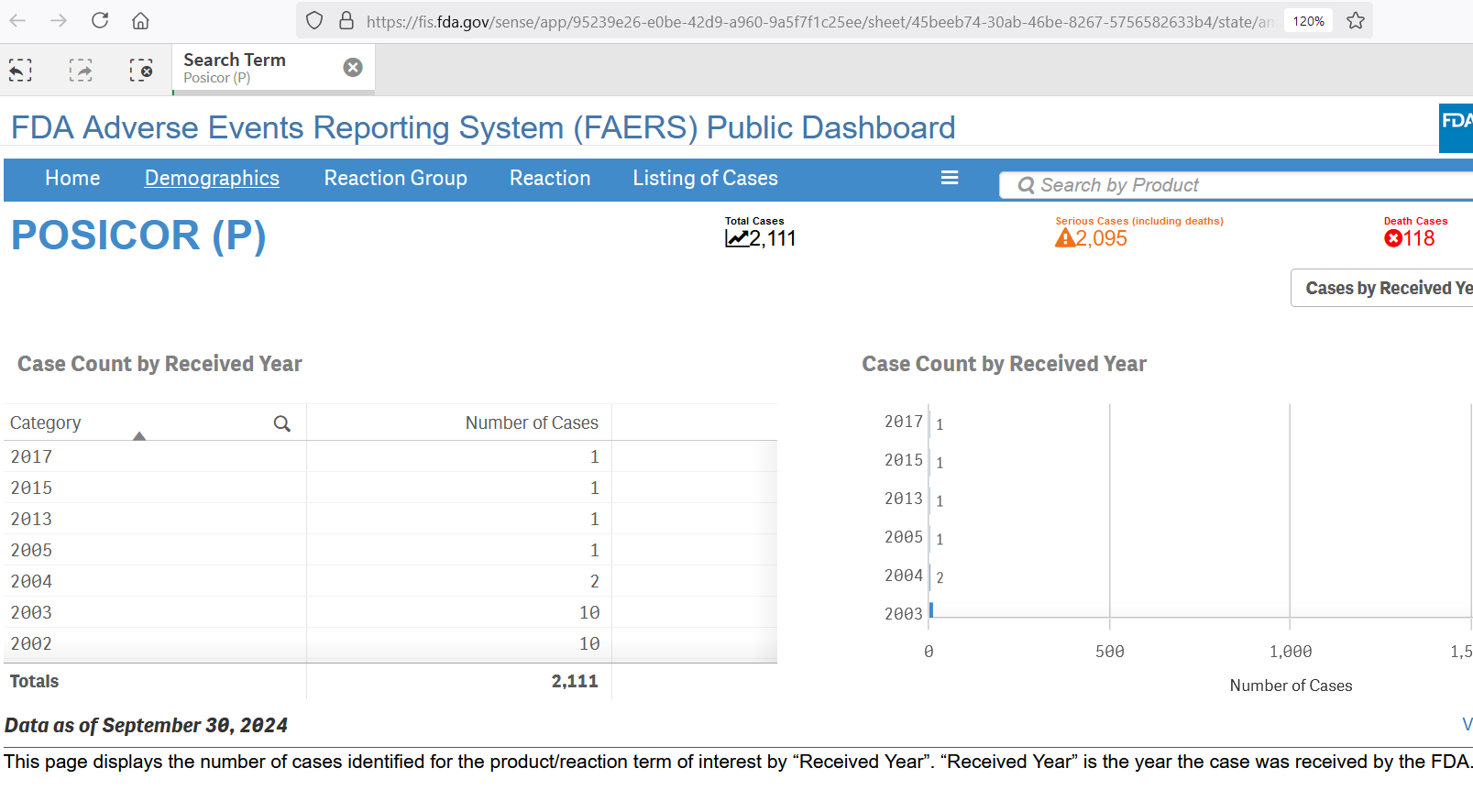Click the Serious Cases warning icon

click(1065, 238)
